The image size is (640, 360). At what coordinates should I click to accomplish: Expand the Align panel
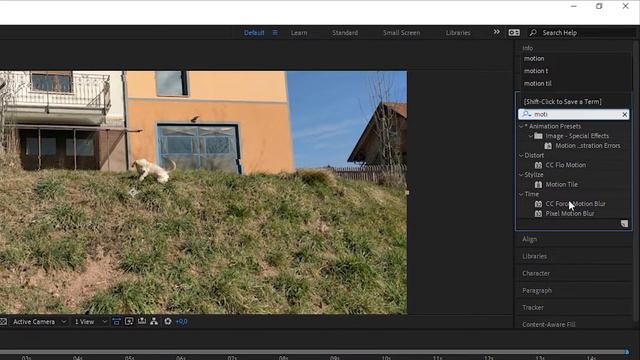coord(530,239)
